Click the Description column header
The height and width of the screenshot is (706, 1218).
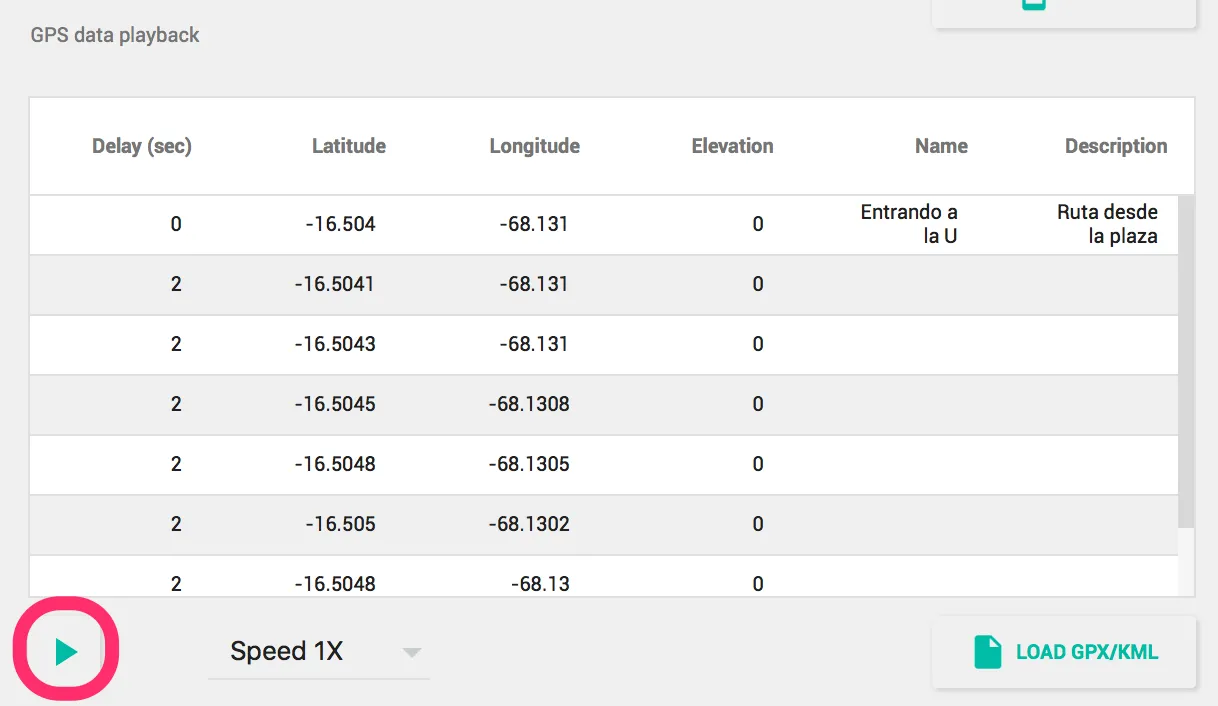tap(1116, 146)
